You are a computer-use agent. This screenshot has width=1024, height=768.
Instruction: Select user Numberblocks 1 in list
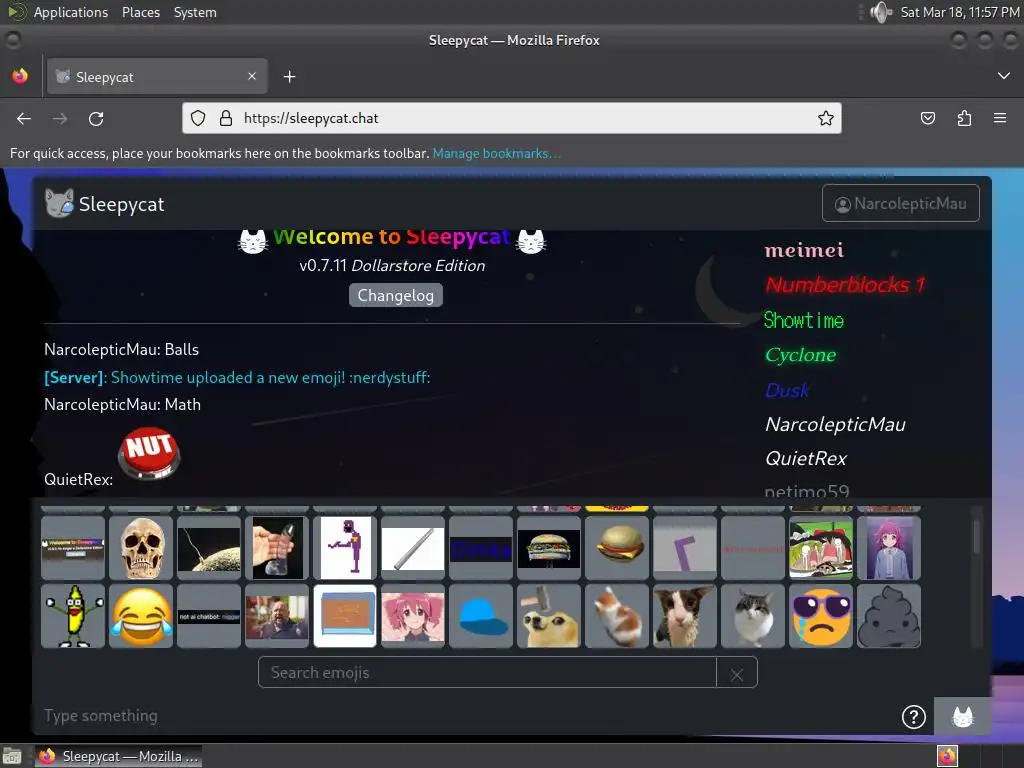click(x=845, y=285)
